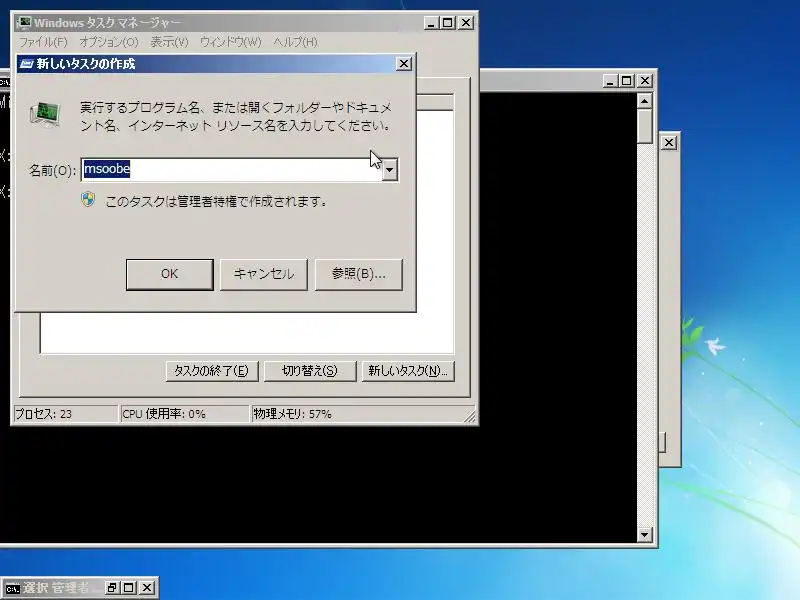Click the Task Manager resize grip

pyautogui.click(x=470, y=416)
